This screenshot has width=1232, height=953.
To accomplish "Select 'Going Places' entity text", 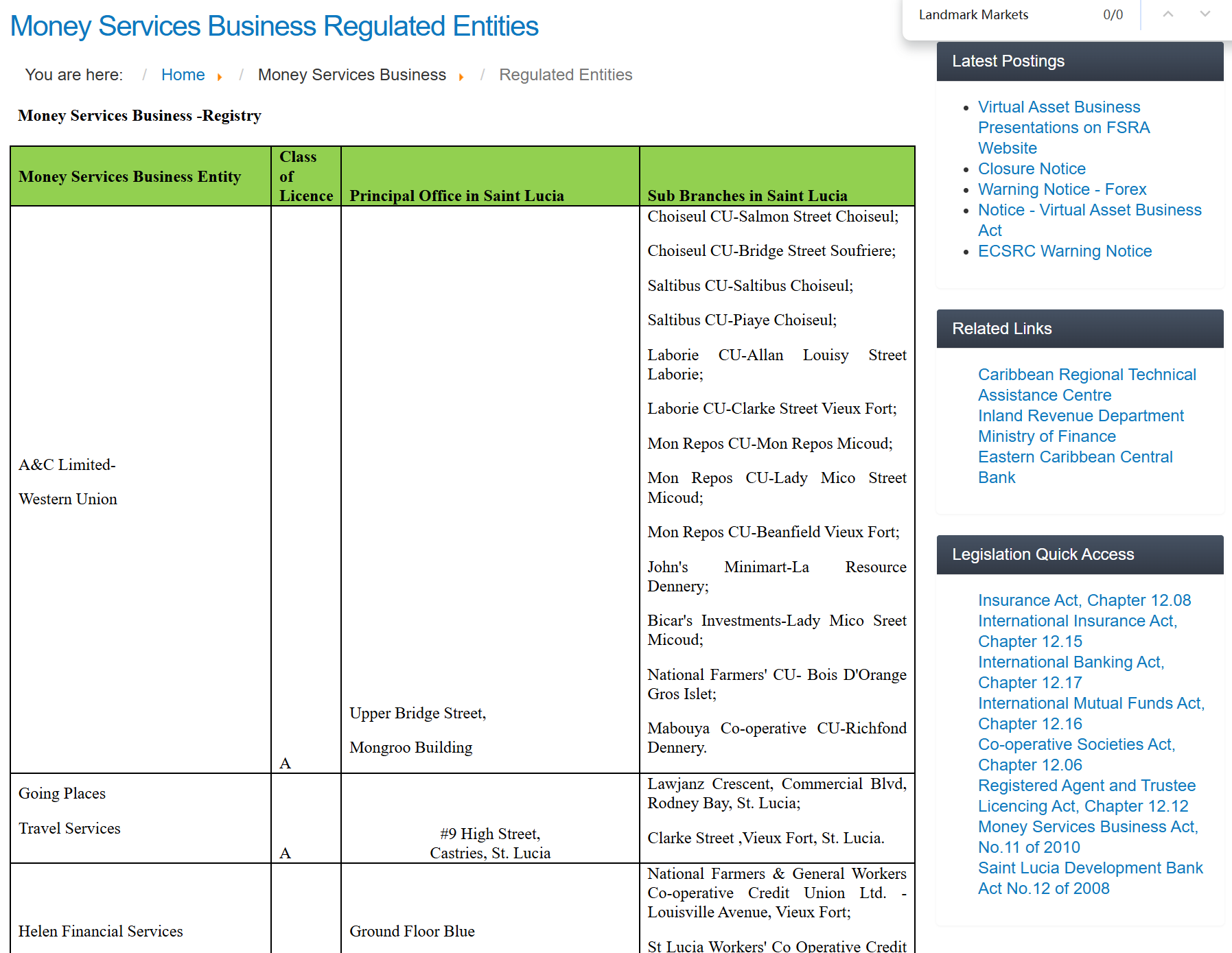I will 62,793.
